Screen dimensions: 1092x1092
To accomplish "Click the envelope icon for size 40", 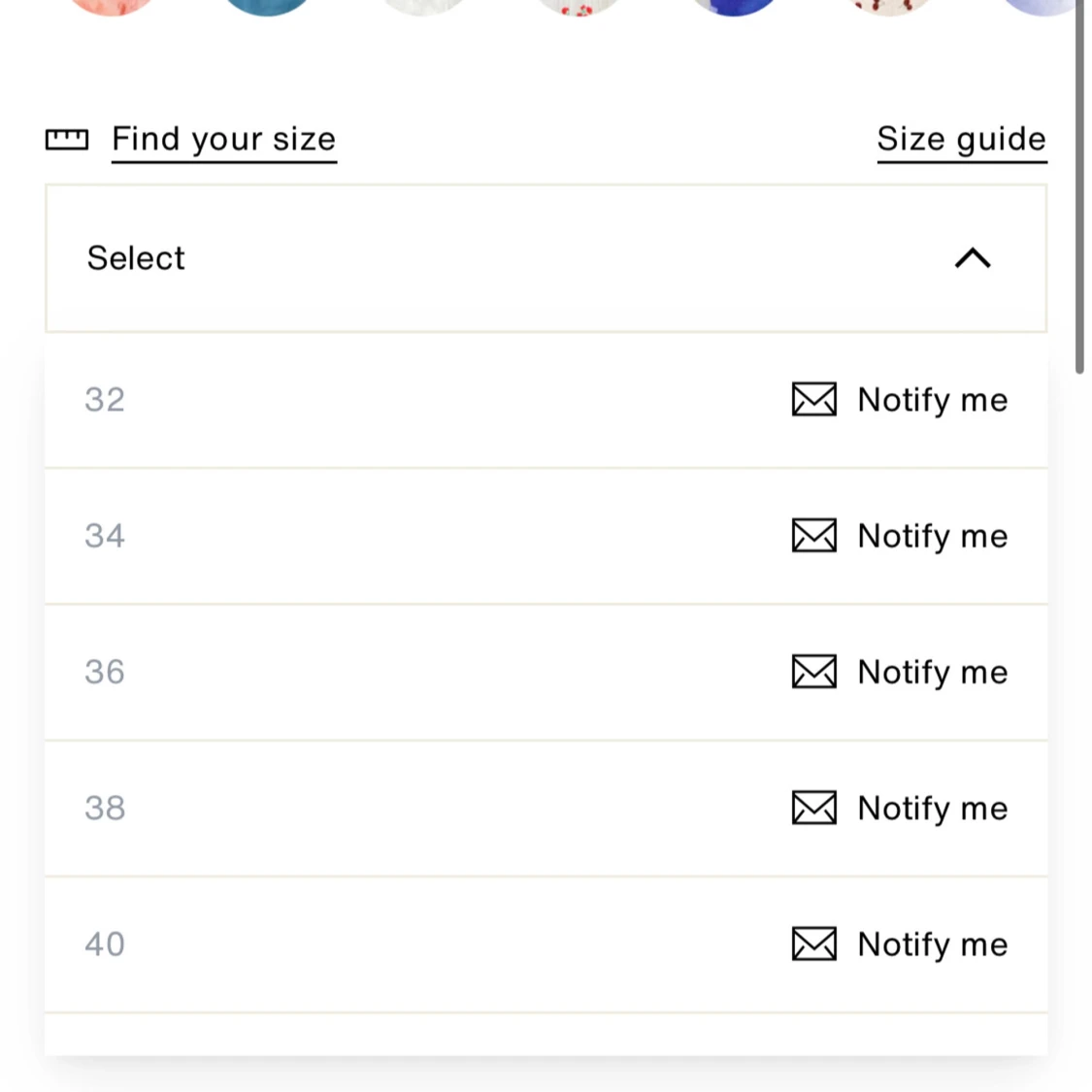I will point(813,943).
